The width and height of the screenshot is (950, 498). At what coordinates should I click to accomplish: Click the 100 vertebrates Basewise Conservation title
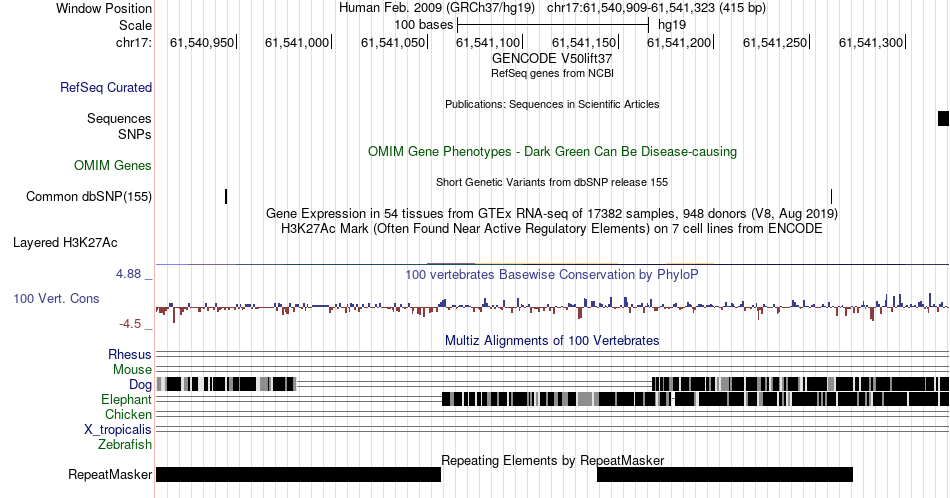(x=552, y=274)
